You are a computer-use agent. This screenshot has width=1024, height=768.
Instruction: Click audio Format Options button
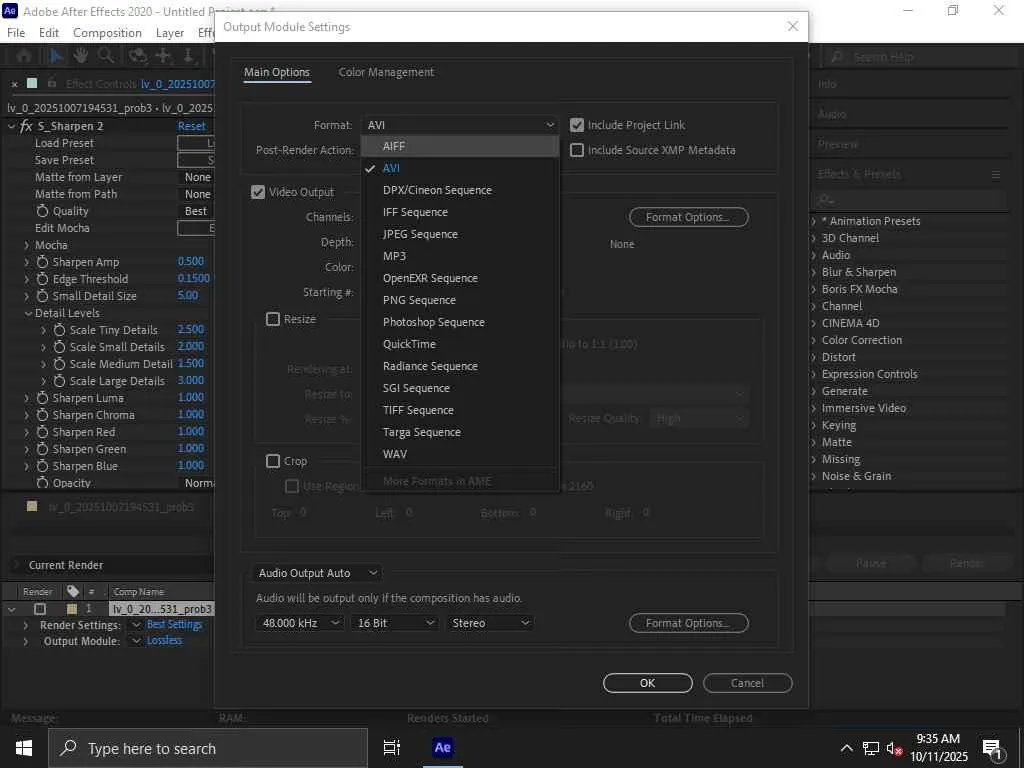[688, 623]
